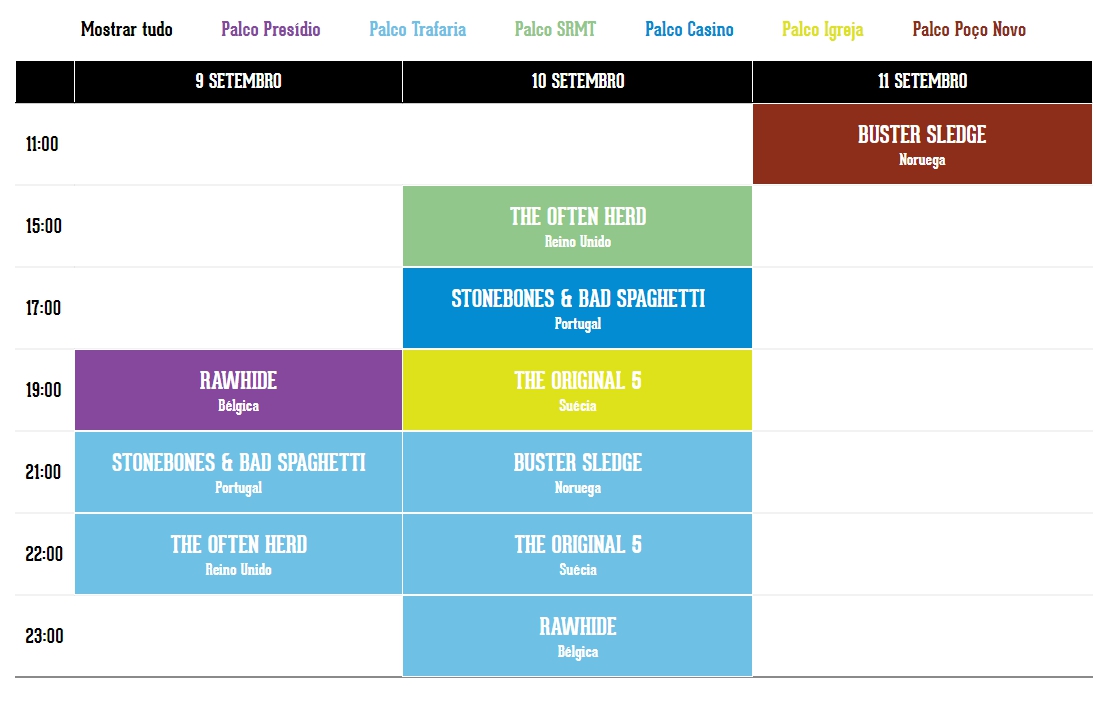This screenshot has width=1105, height=701.
Task: Open Rawhide event at 23:00
Action: [x=577, y=635]
